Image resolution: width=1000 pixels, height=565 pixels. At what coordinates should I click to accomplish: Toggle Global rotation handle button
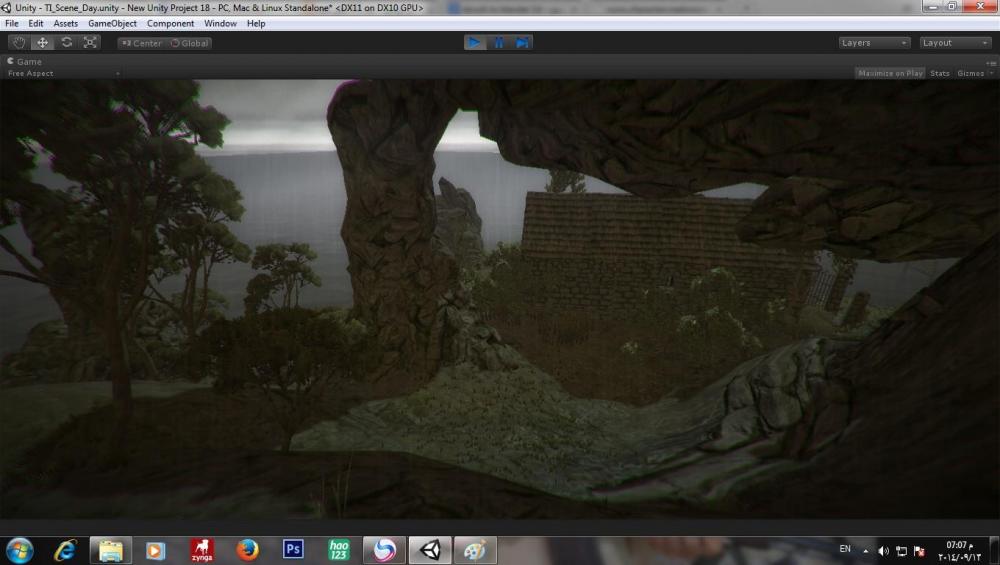click(x=189, y=43)
